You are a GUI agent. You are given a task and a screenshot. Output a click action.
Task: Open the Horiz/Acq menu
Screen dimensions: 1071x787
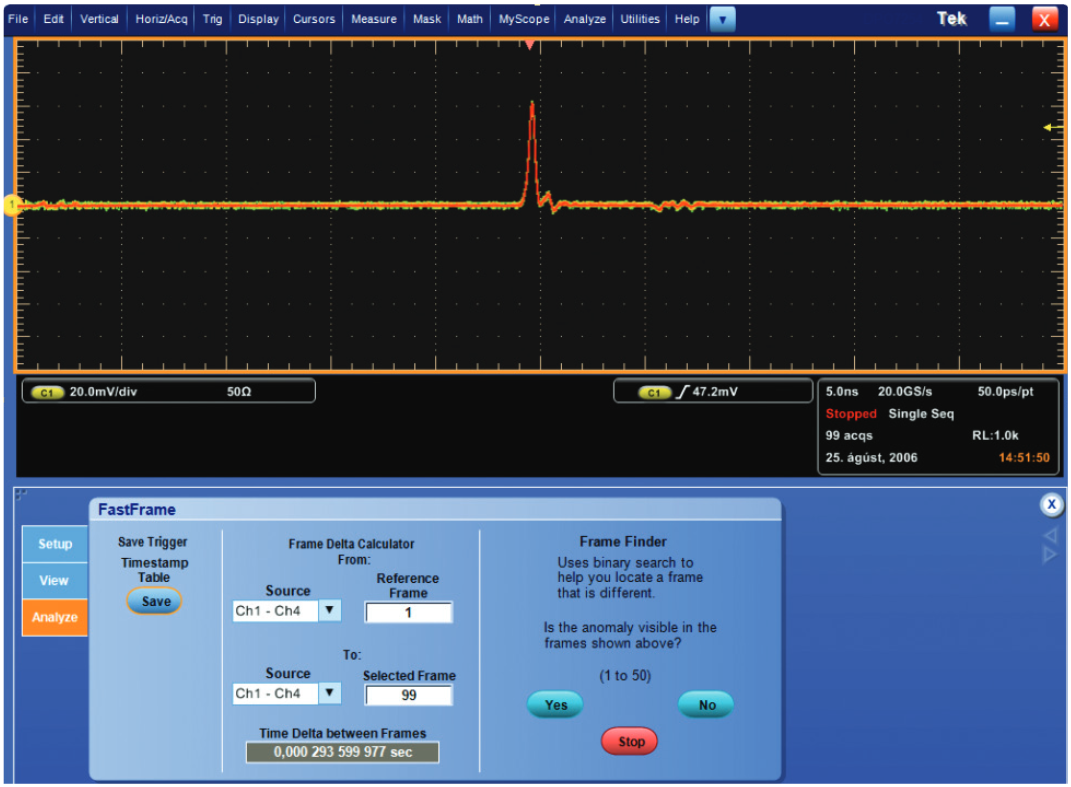click(x=161, y=19)
